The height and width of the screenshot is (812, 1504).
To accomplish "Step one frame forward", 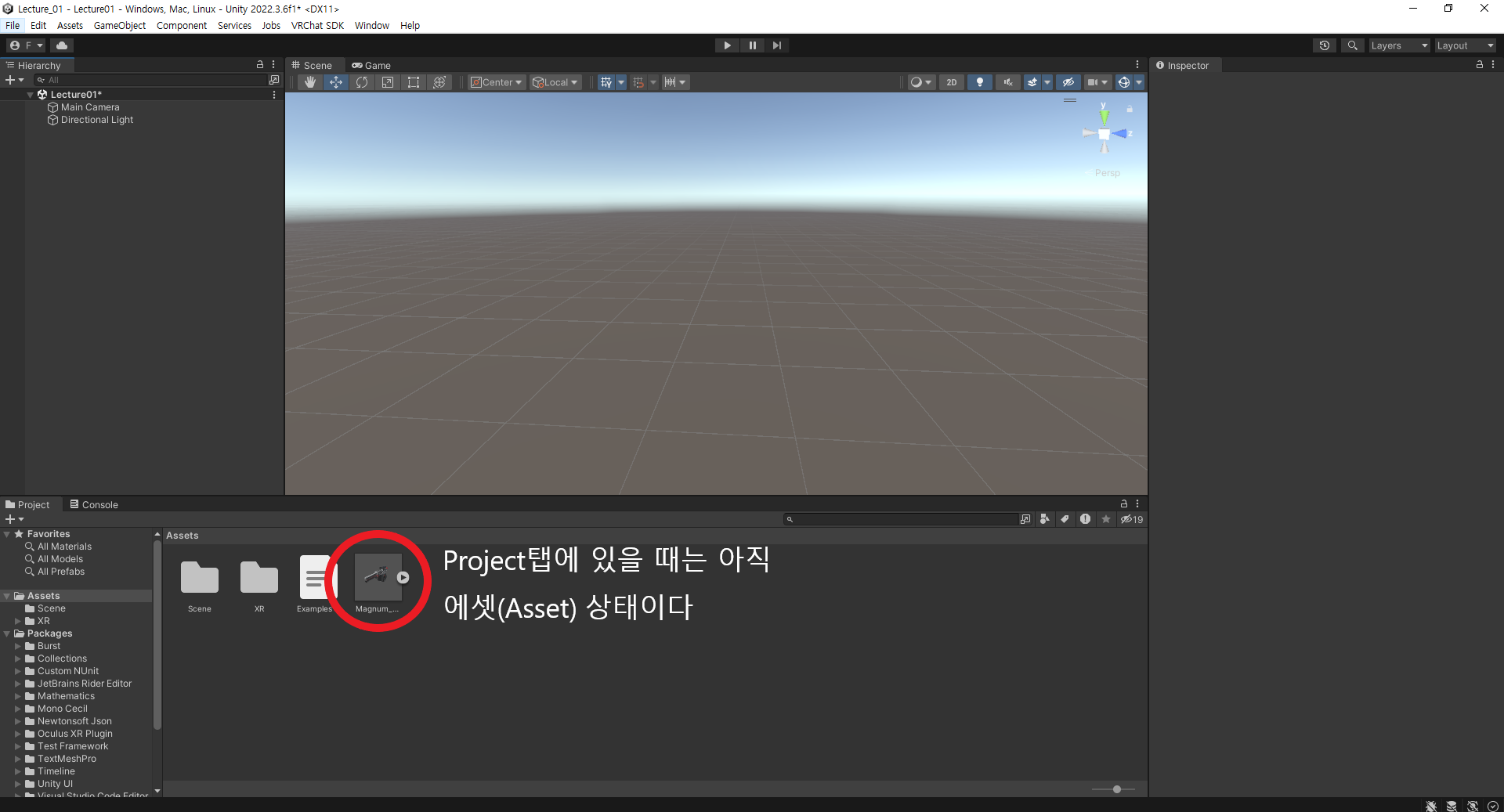I will click(x=776, y=45).
